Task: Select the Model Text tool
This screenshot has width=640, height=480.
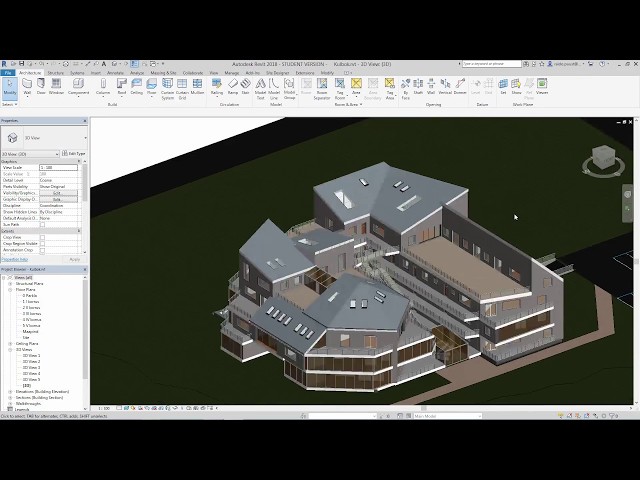Action: pos(260,89)
